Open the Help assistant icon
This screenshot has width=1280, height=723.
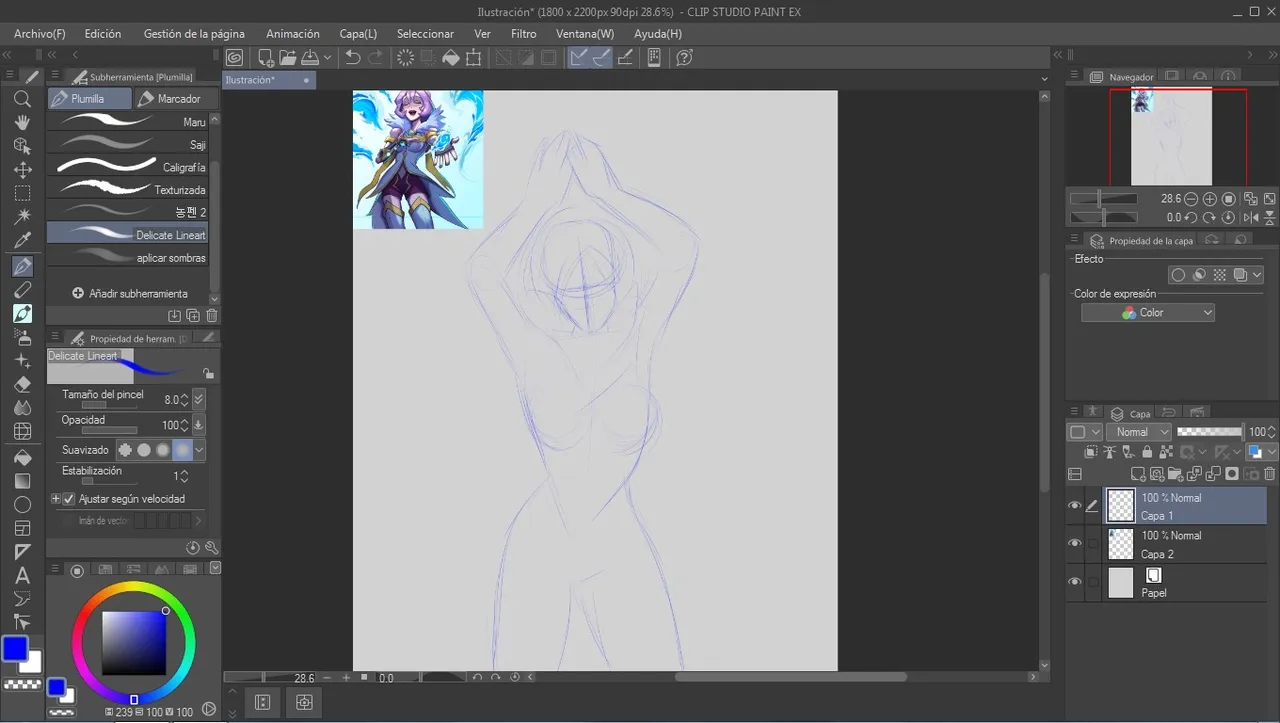click(685, 58)
